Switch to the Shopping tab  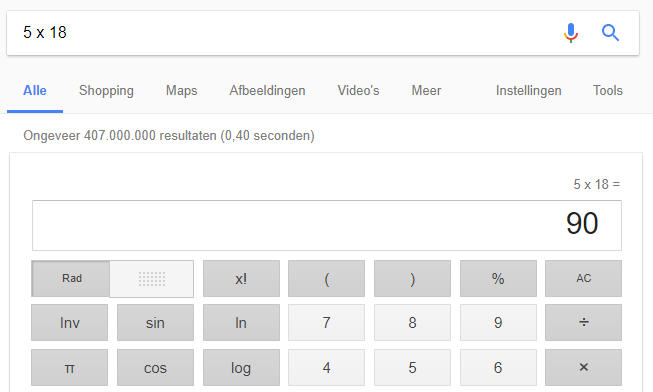tap(106, 90)
